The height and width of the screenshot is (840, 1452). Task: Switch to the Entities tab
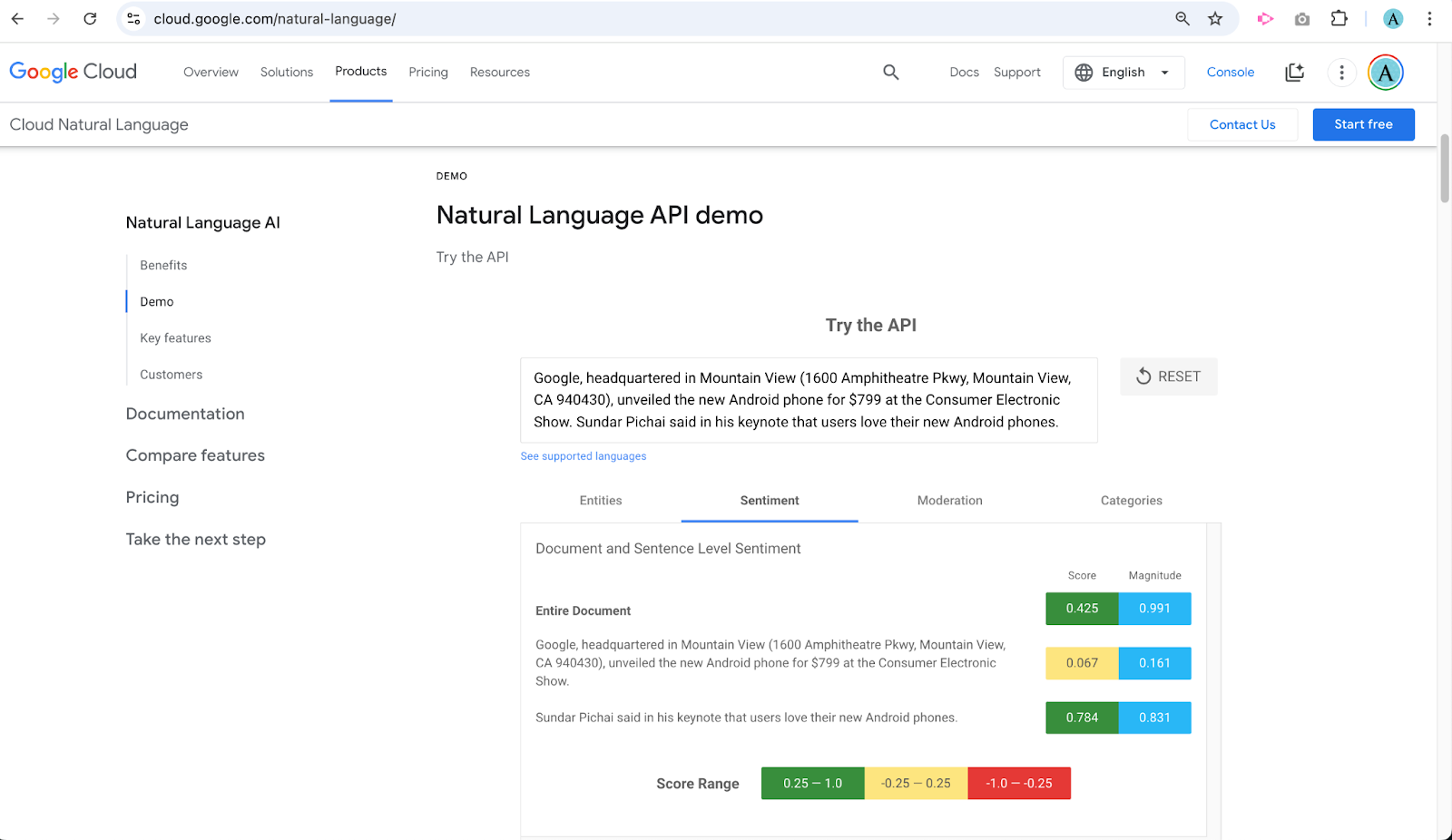(601, 501)
